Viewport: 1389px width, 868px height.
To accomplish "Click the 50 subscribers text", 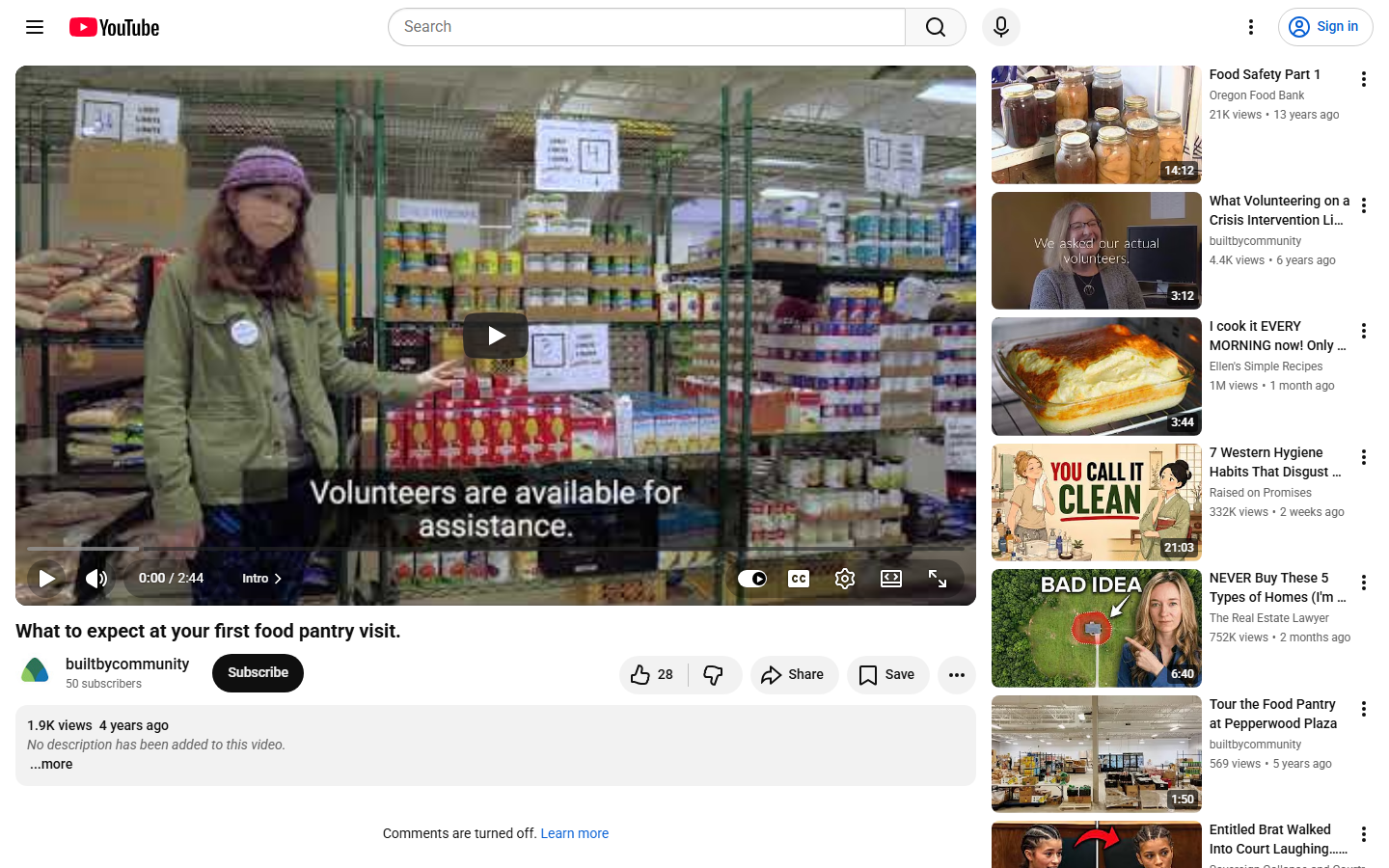I will point(103,684).
